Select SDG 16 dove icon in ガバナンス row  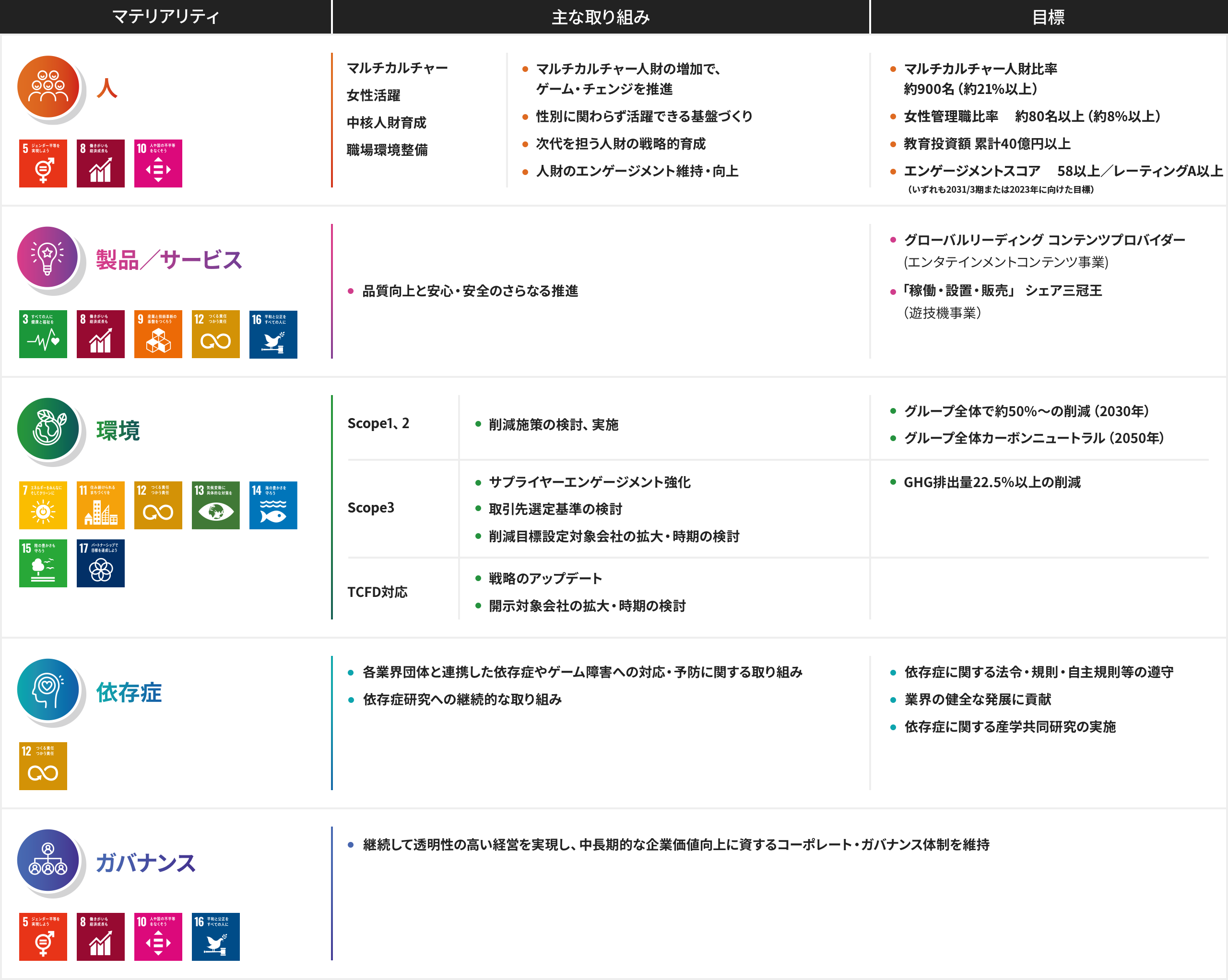pos(216,937)
